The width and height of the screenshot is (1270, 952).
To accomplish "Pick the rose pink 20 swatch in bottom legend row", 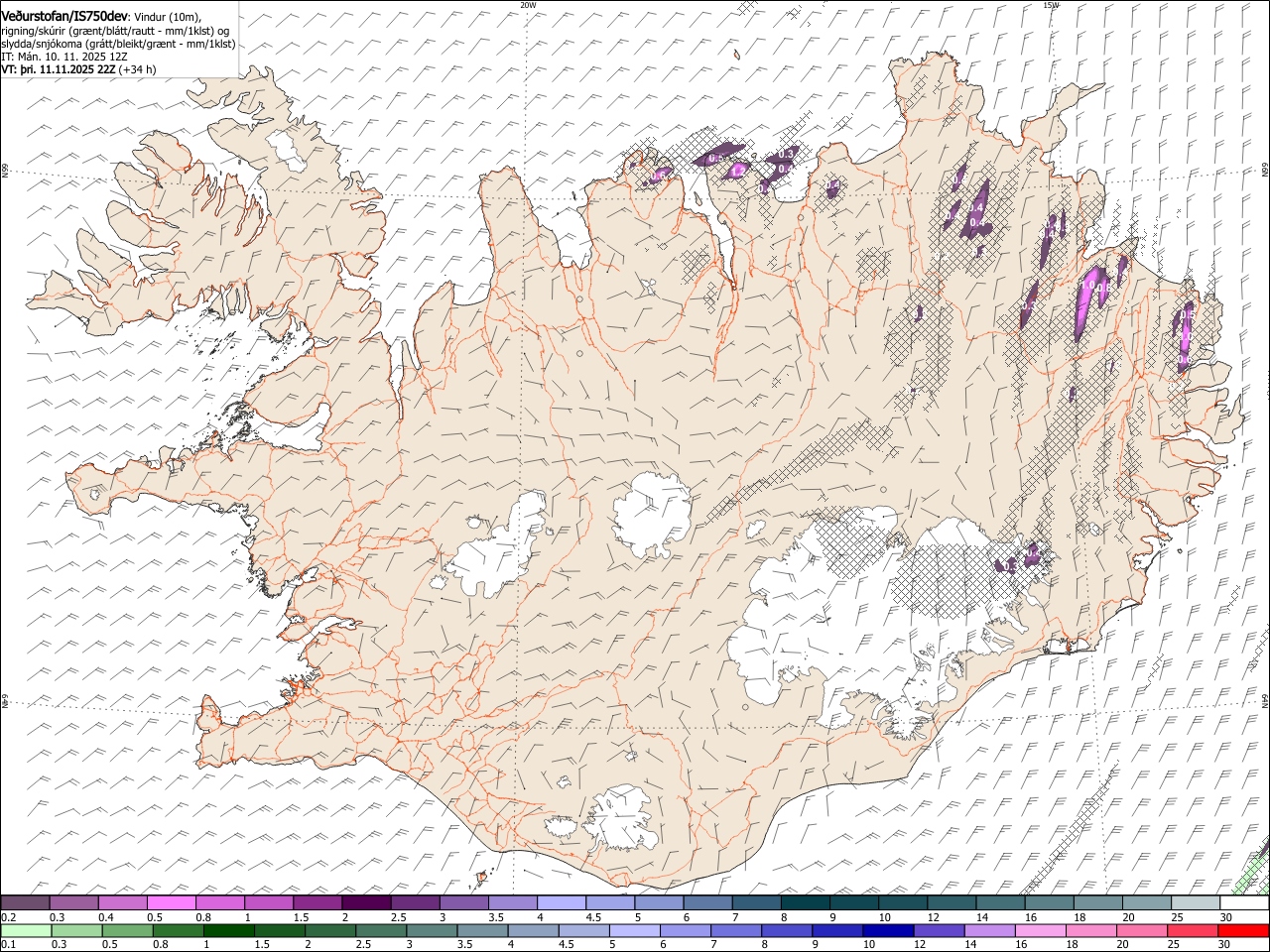I will tap(1142, 930).
